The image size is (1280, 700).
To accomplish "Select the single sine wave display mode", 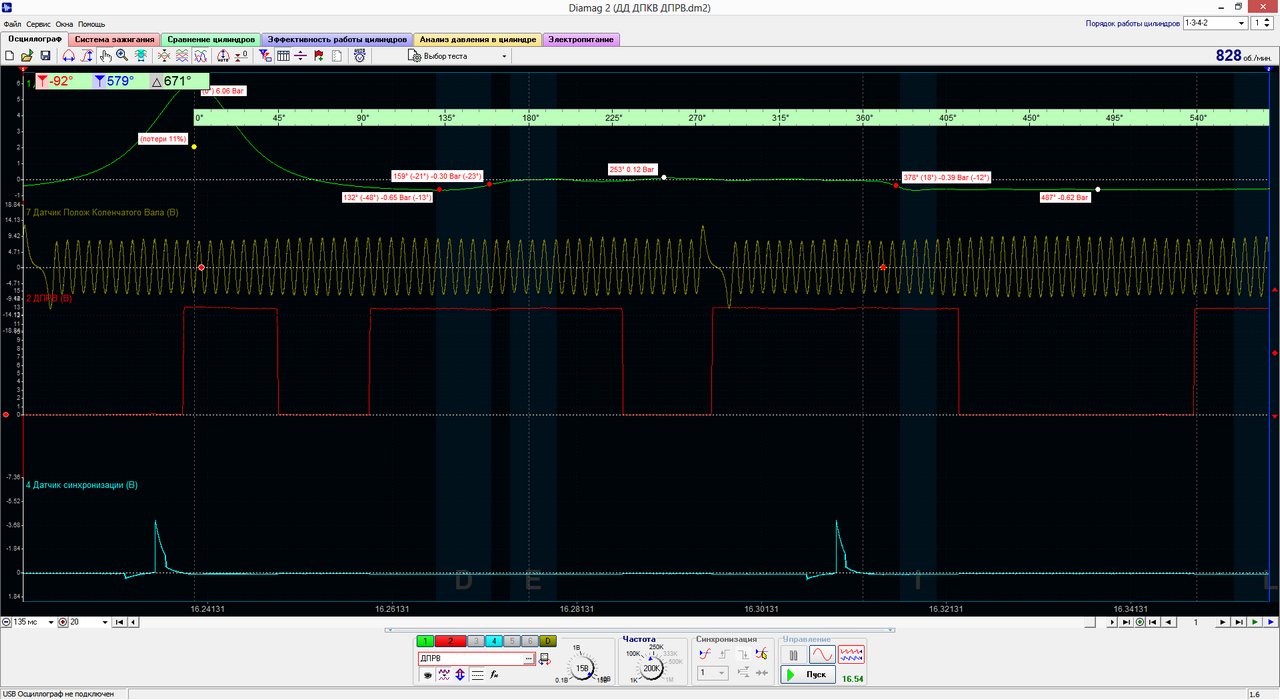I will point(822,654).
